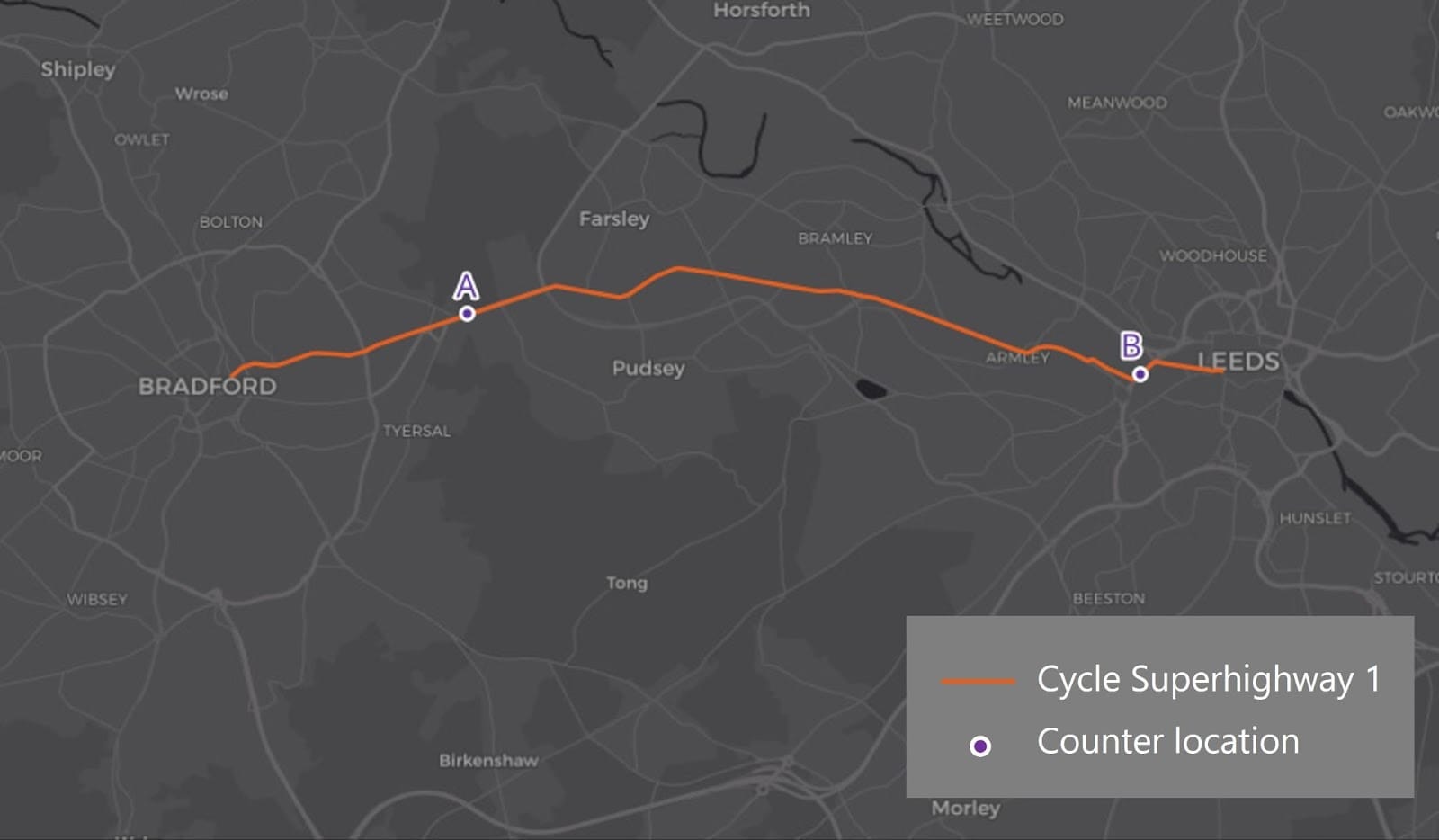Click the BRADFORD city label

pyautogui.click(x=208, y=387)
